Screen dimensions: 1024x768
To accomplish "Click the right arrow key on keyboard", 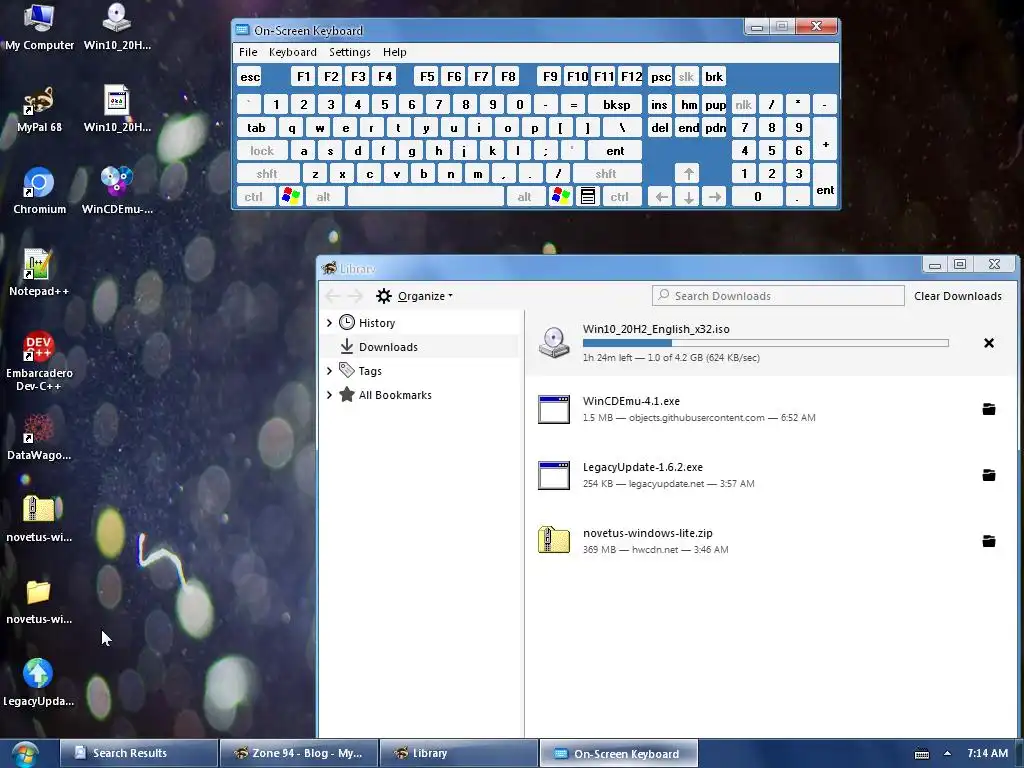I will pos(715,197).
